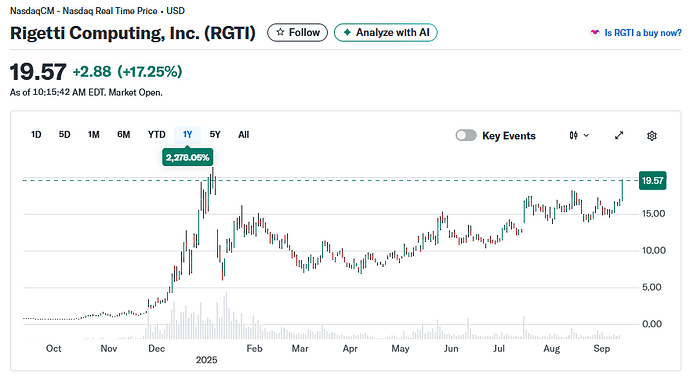Viewport: 690px width, 376px height.
Task: Click the large 19.57 price quote
Action: (38, 72)
